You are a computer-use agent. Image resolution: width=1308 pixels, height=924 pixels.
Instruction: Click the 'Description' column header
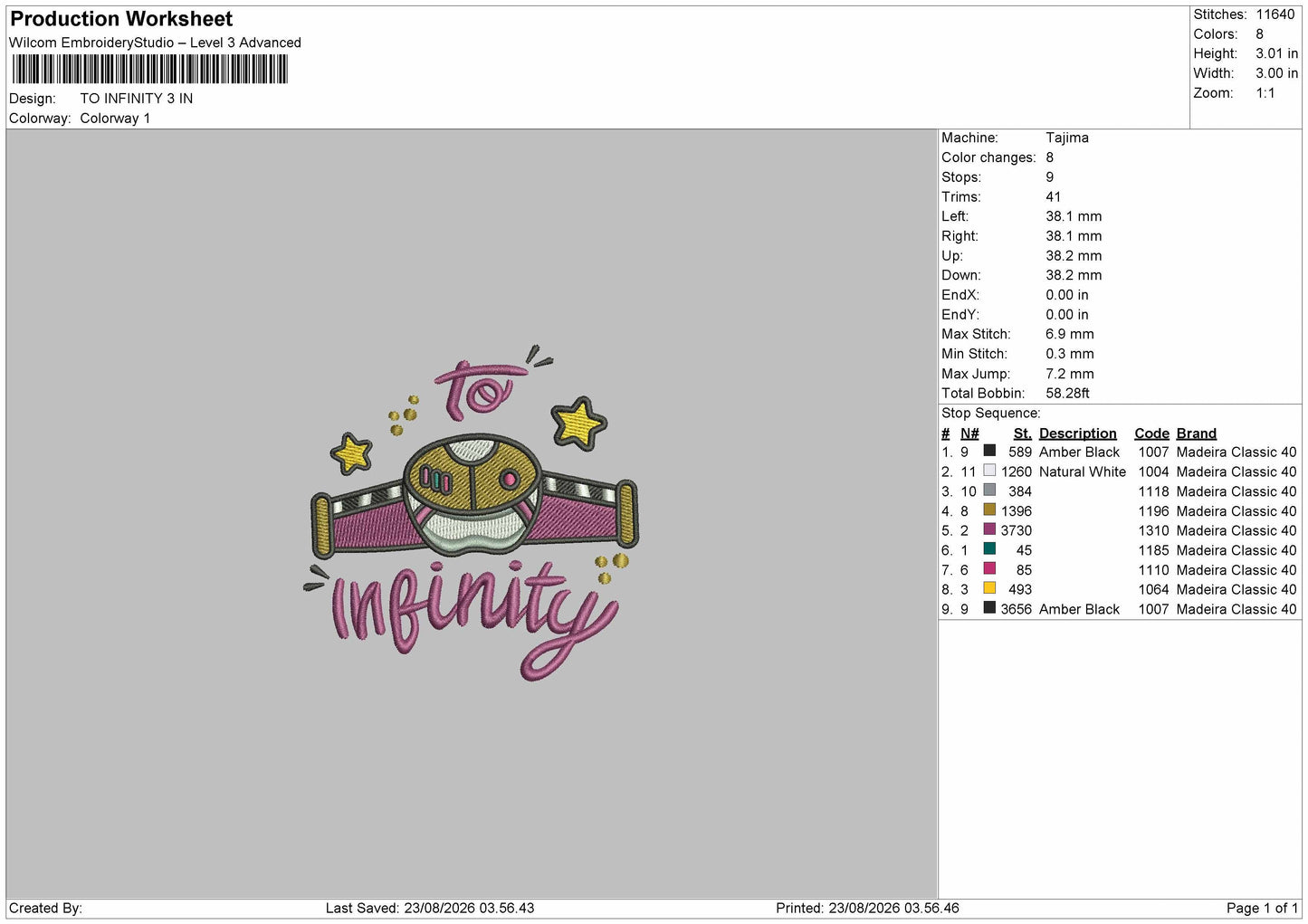(1078, 433)
